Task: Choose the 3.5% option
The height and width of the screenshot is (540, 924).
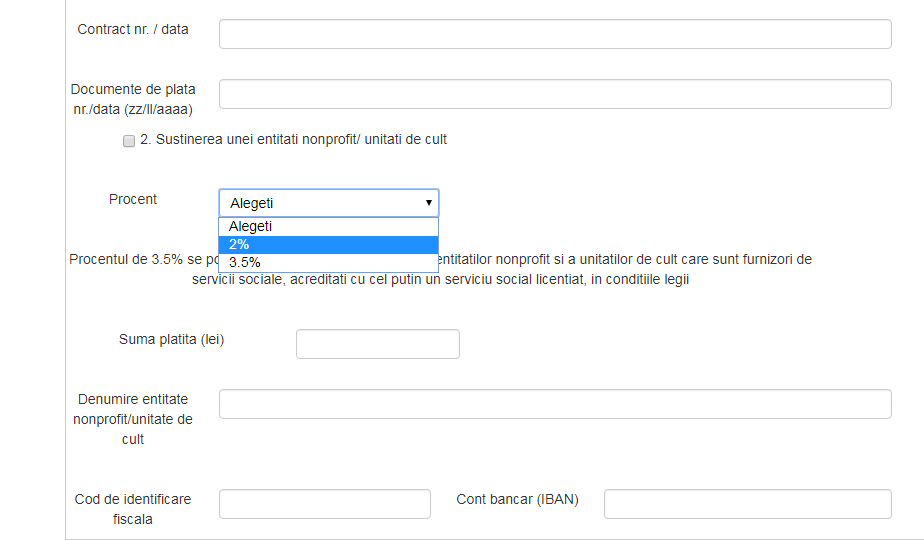Action: pyautogui.click(x=329, y=262)
